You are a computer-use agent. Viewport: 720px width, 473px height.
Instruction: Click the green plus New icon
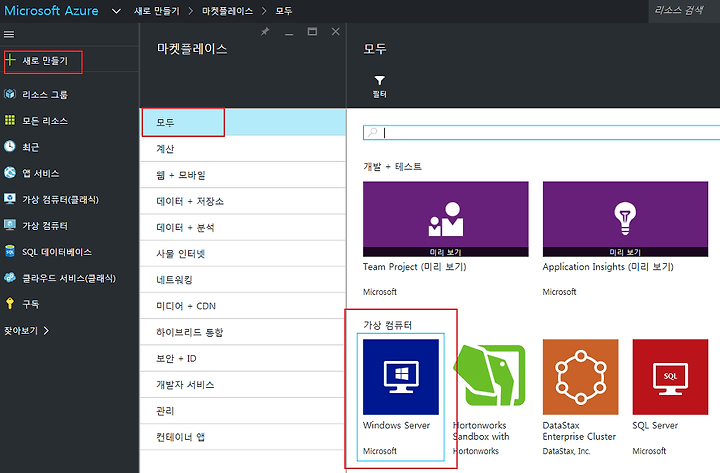[11, 60]
